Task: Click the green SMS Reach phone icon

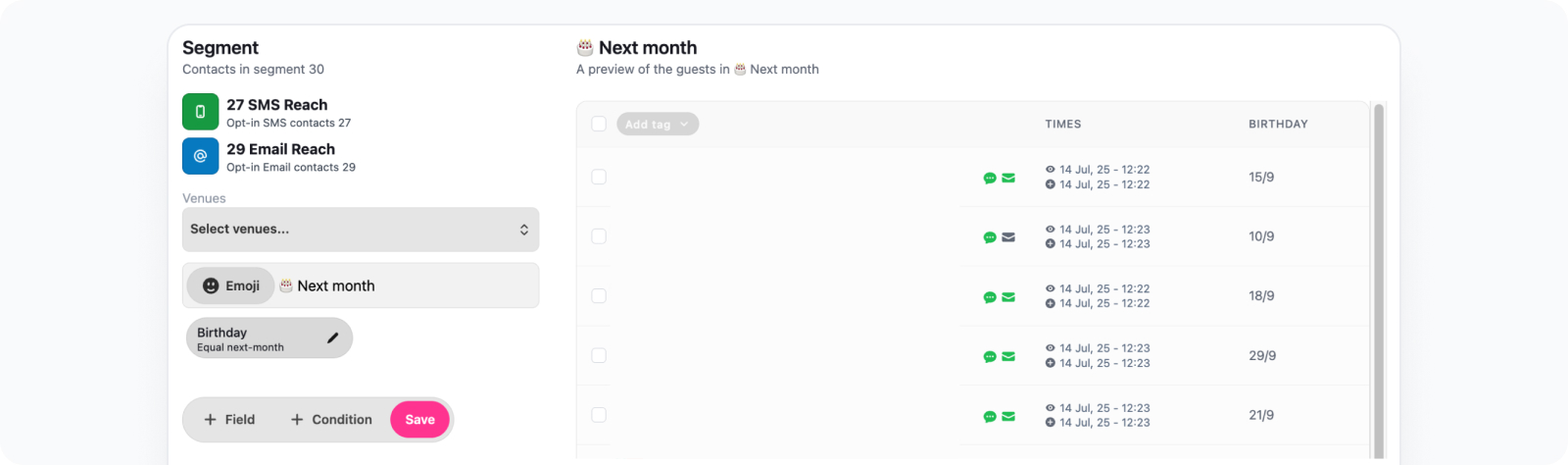Action: 200,112
